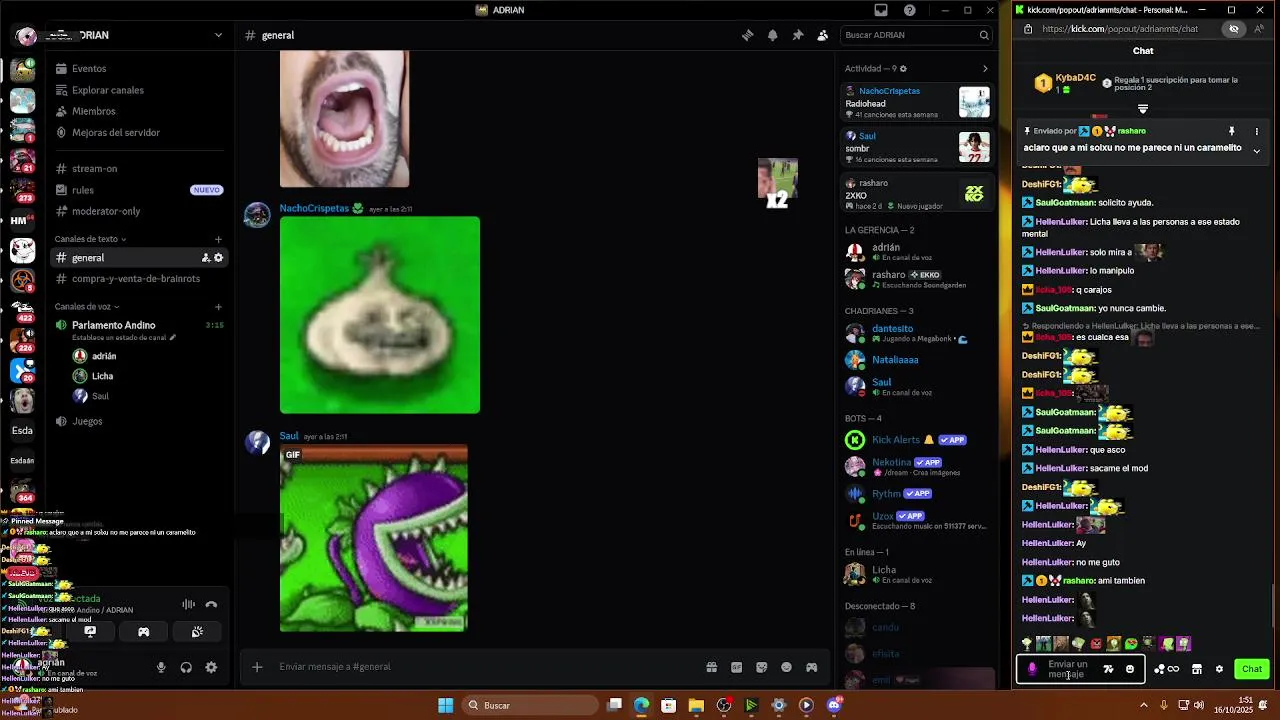Toggle the member list icon in Discord

point(822,35)
